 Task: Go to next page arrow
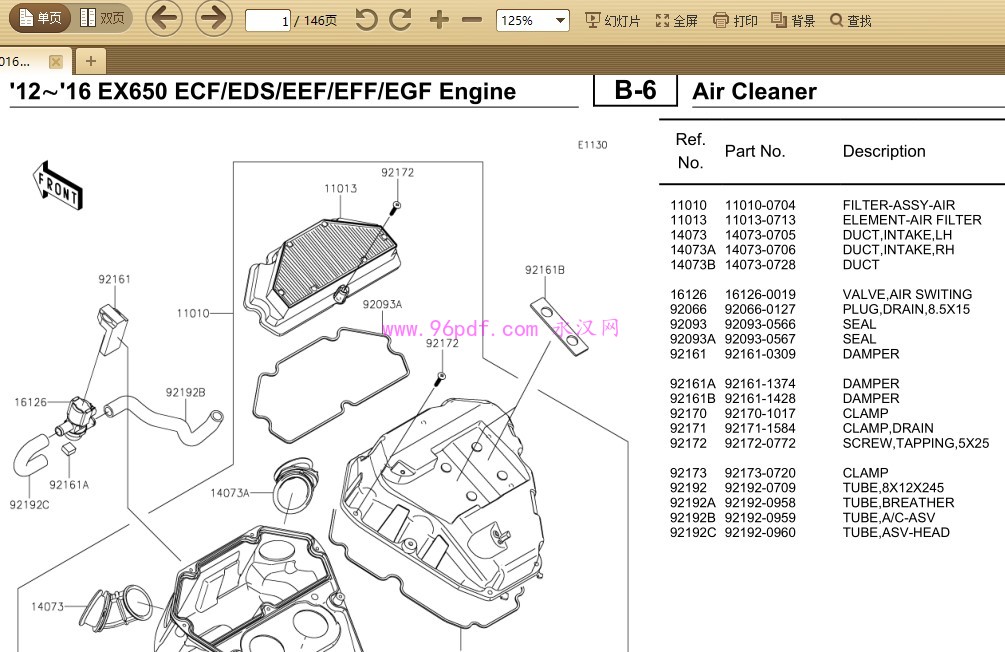pos(213,19)
